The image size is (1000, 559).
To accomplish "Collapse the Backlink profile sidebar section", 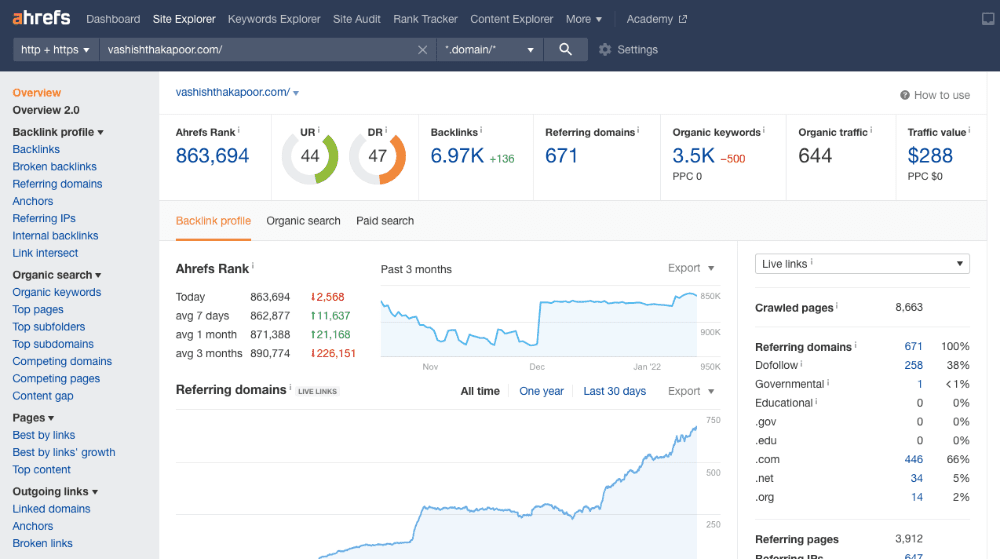I will [58, 132].
